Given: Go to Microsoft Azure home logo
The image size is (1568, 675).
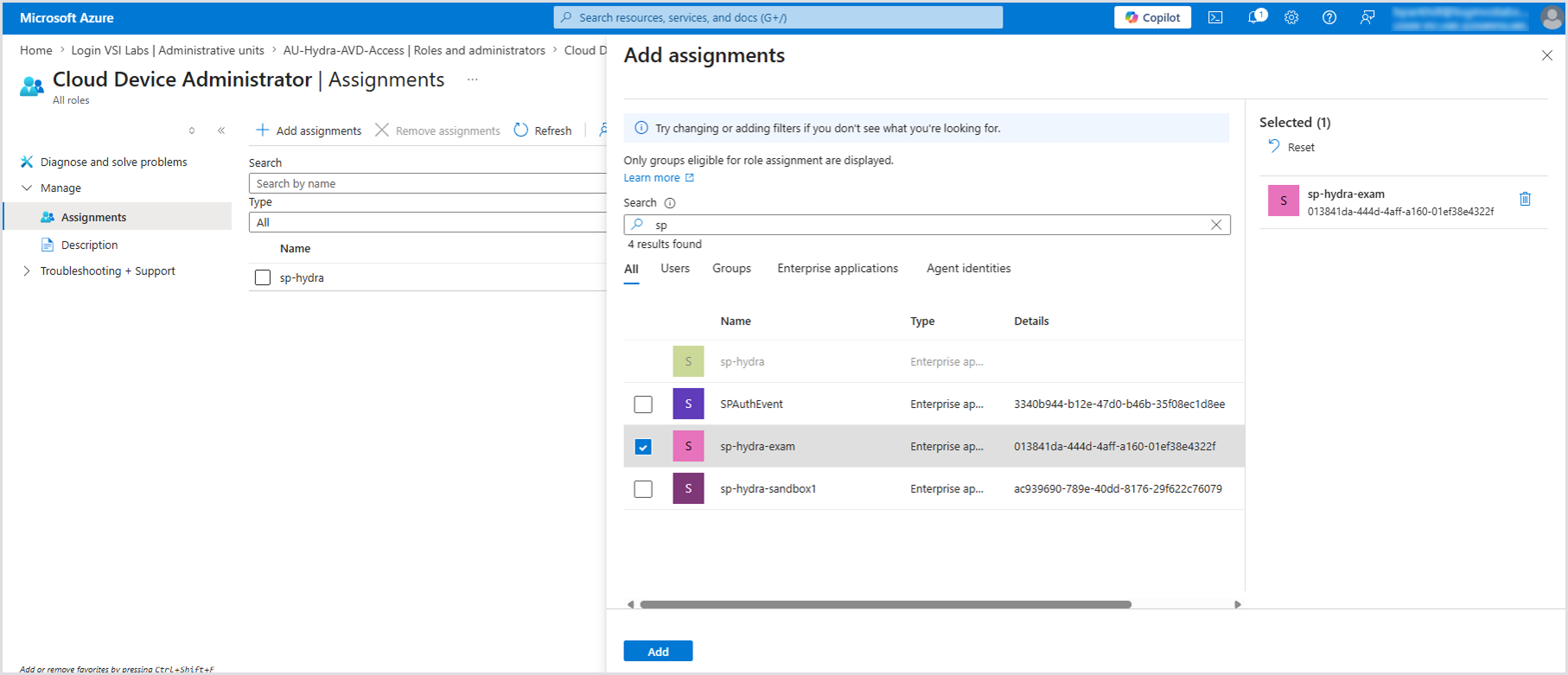Looking at the screenshot, I should click(67, 17).
